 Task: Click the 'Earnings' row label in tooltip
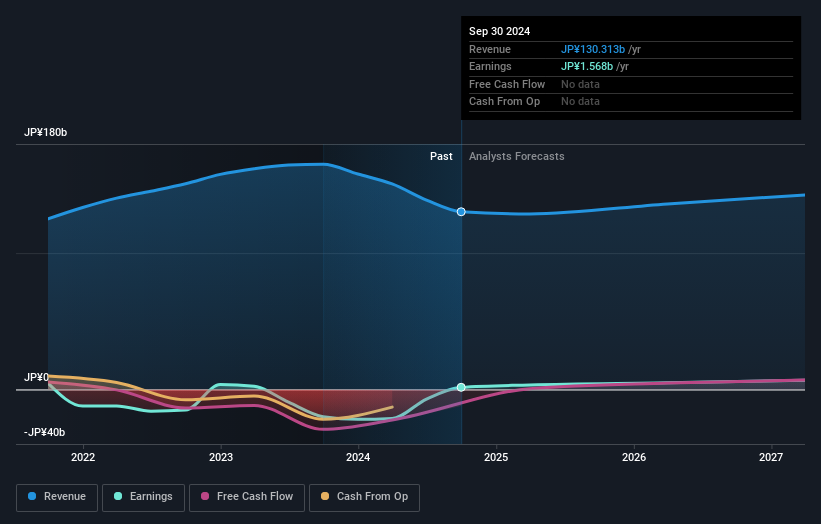(x=490, y=66)
